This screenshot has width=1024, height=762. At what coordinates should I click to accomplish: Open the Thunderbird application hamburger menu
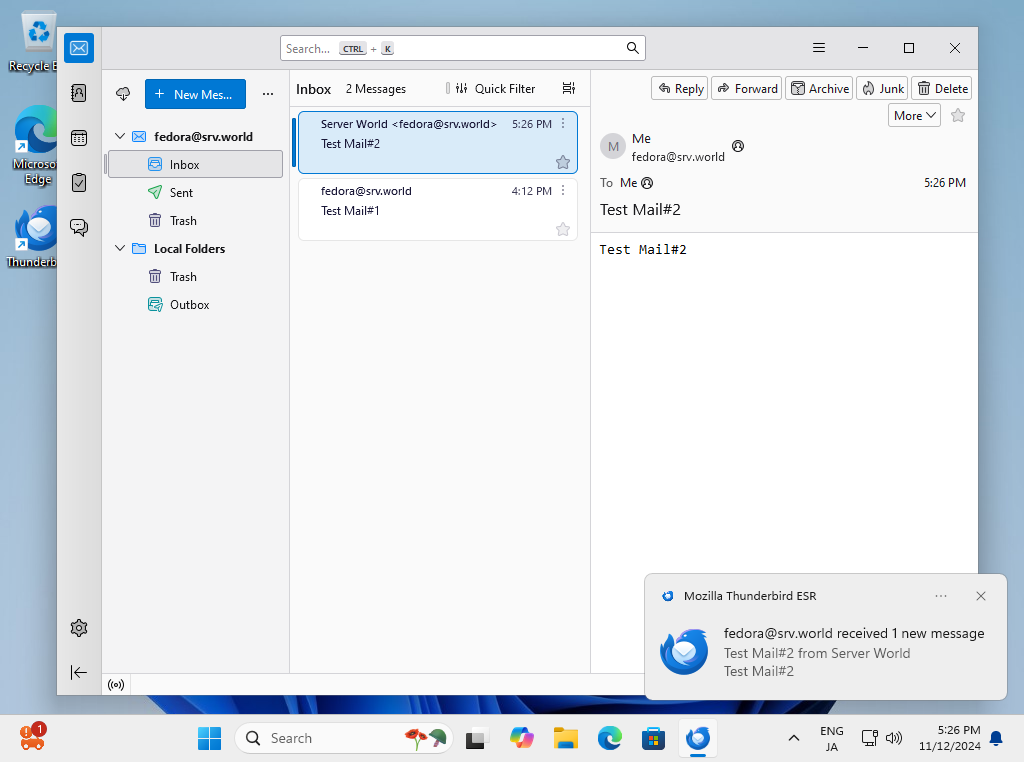[x=819, y=48]
